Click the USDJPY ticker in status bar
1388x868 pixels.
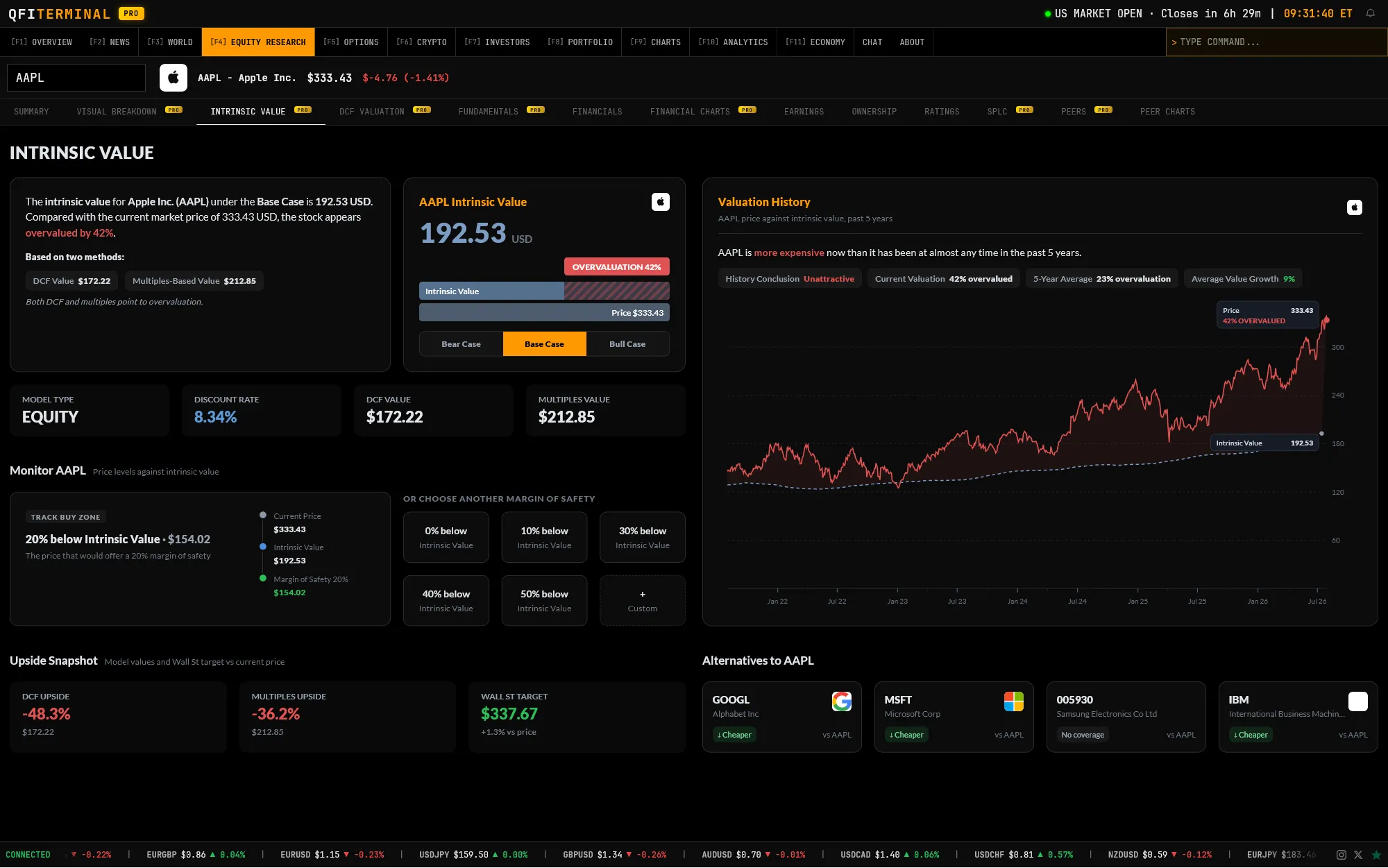(473, 855)
